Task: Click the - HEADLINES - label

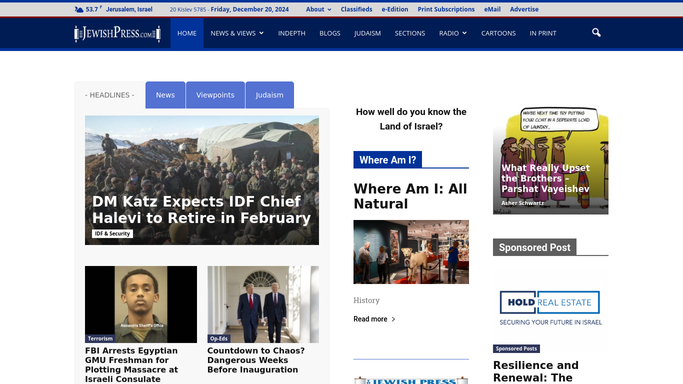Action: click(x=110, y=95)
